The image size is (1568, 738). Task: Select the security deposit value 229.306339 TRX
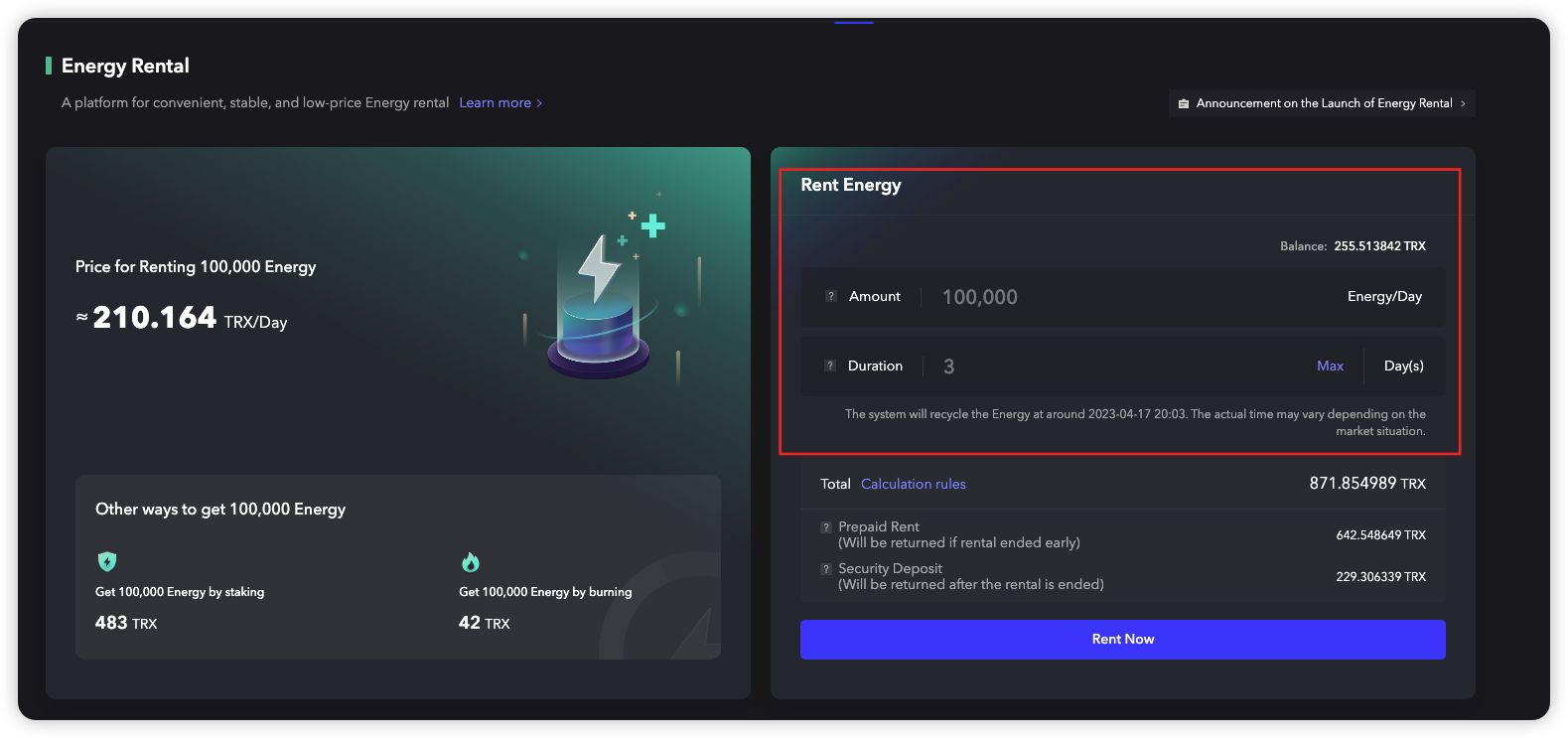pyautogui.click(x=1380, y=577)
